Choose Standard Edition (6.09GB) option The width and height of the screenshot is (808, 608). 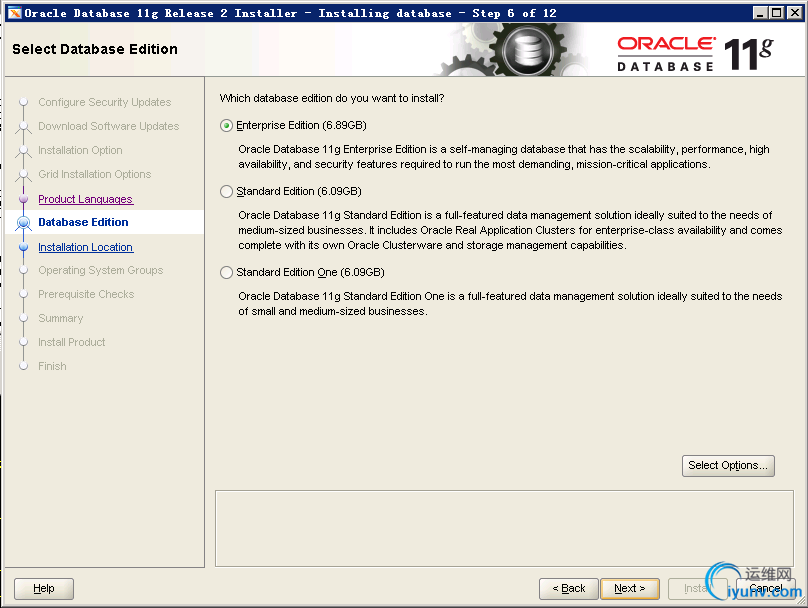pyautogui.click(x=226, y=192)
